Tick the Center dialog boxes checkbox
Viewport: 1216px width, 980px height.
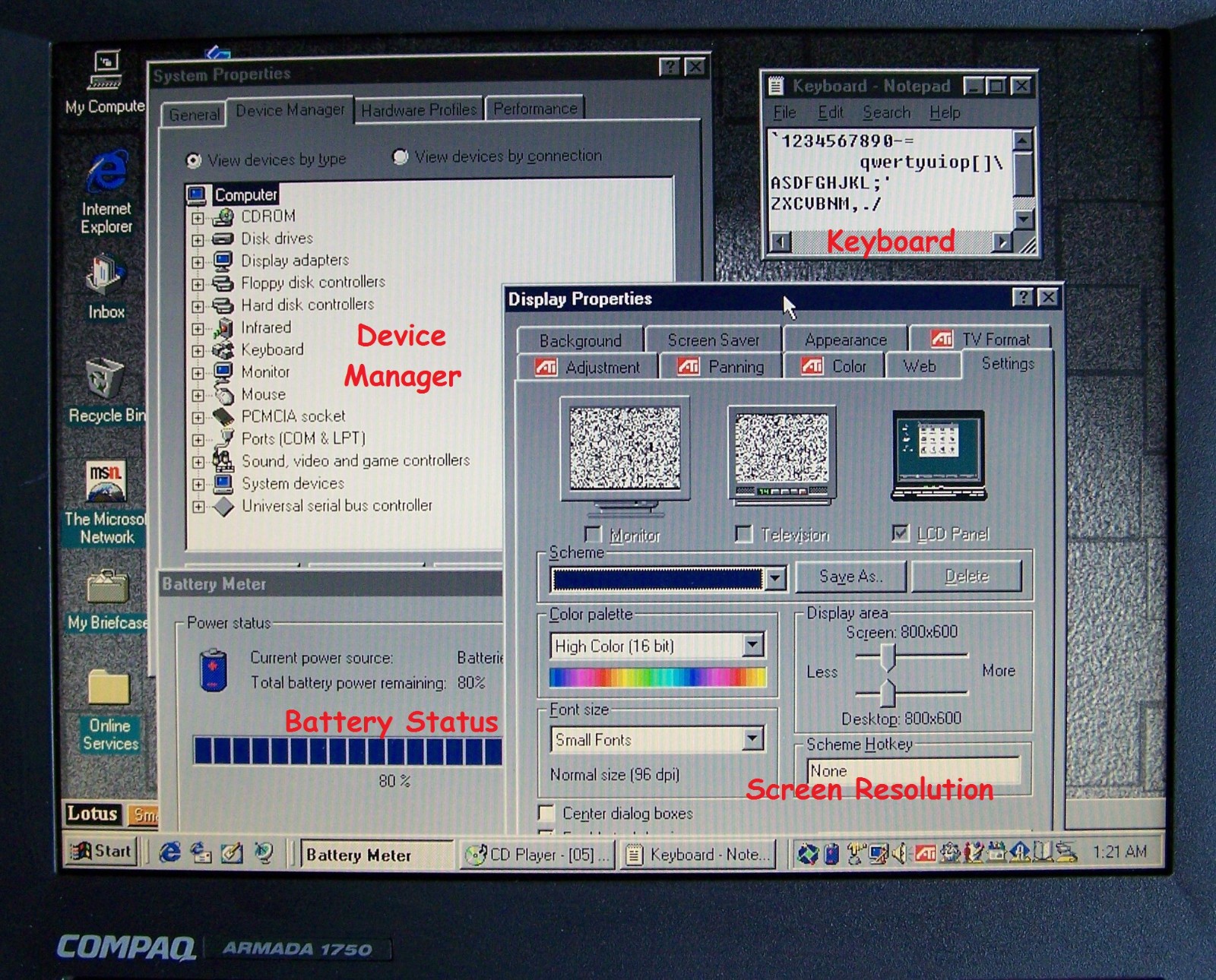546,813
